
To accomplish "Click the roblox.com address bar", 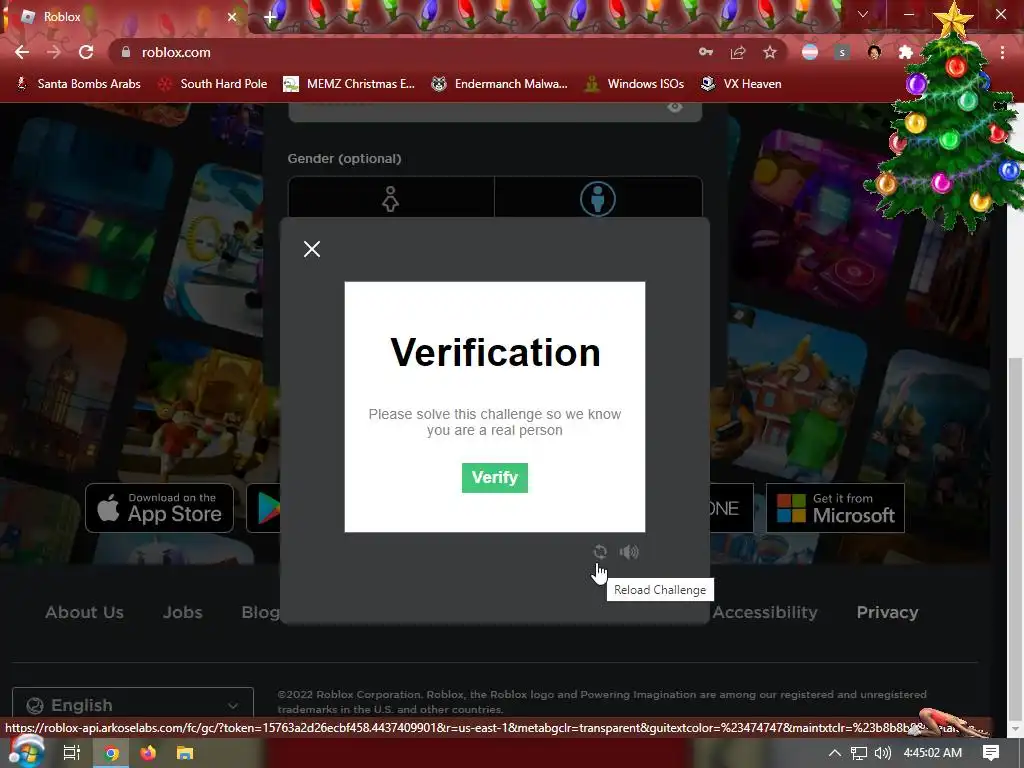I will (x=405, y=52).
